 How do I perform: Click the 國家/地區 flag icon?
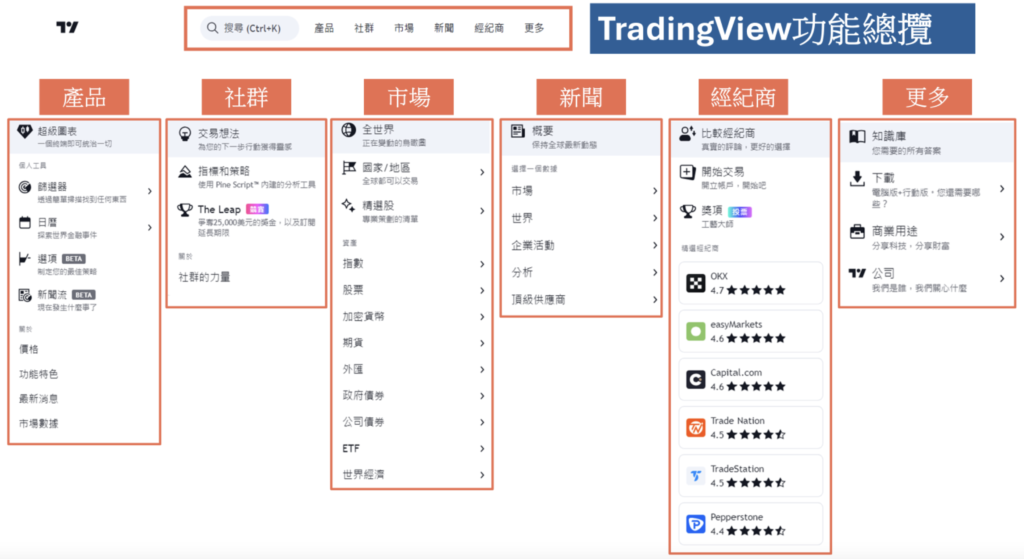pos(349,168)
